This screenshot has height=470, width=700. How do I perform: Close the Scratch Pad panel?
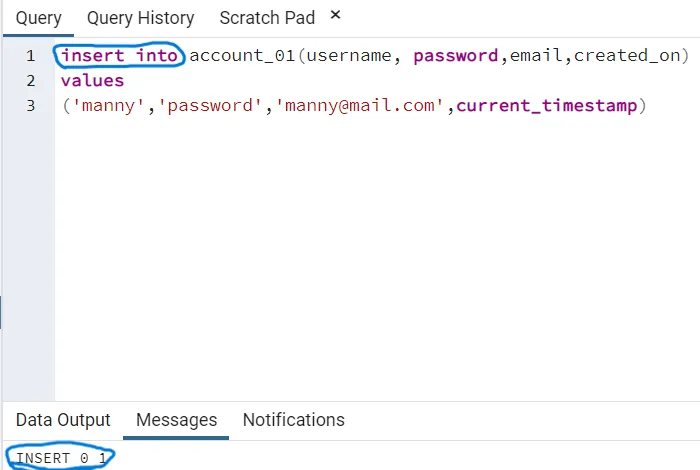point(335,15)
